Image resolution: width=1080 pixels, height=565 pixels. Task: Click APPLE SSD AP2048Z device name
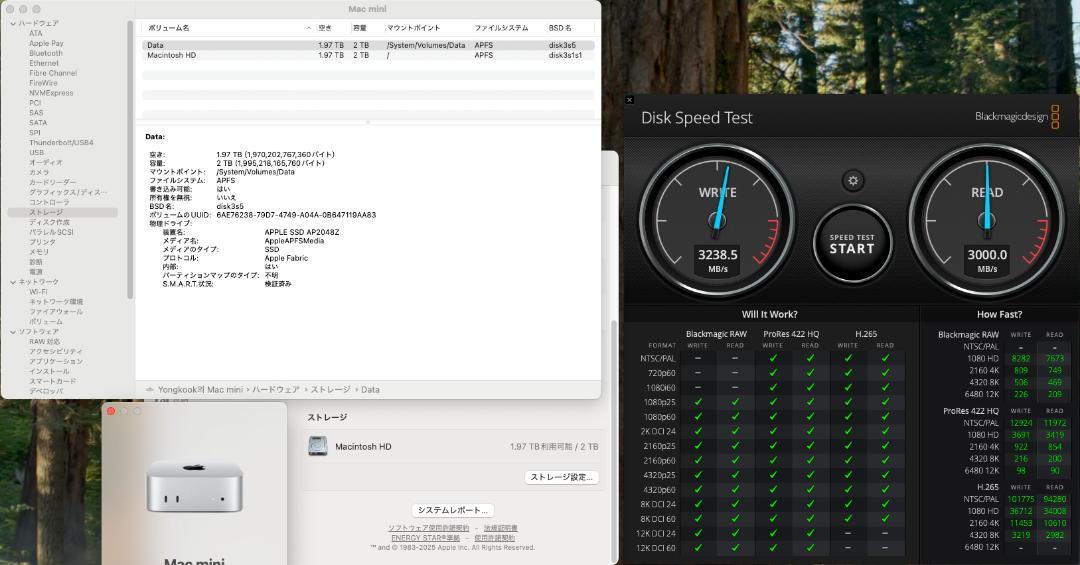[x=302, y=232]
